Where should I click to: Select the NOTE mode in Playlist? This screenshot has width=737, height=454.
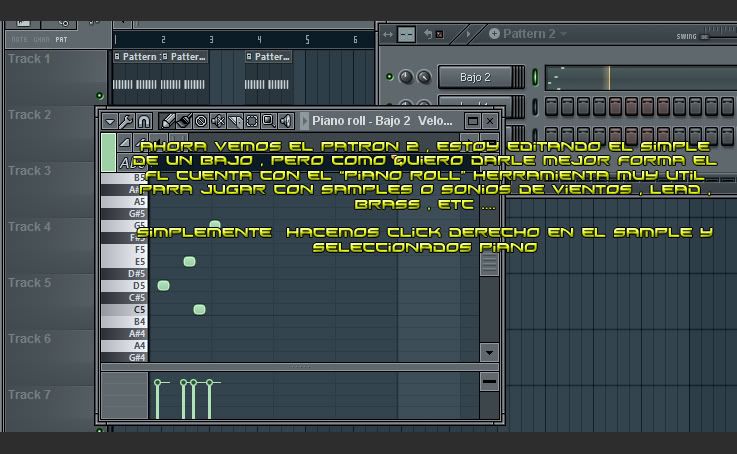[x=20, y=39]
